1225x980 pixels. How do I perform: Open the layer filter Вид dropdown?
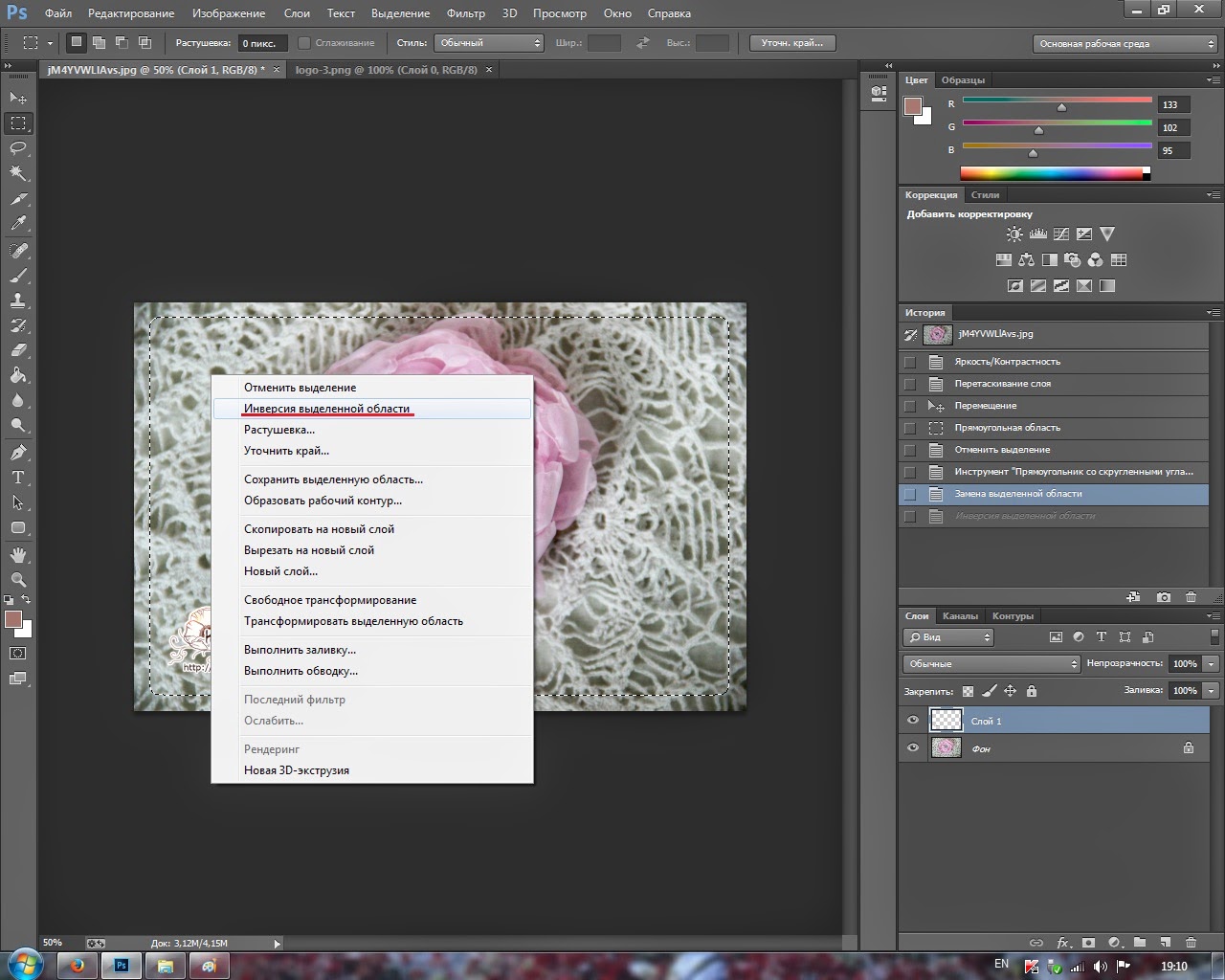948,637
